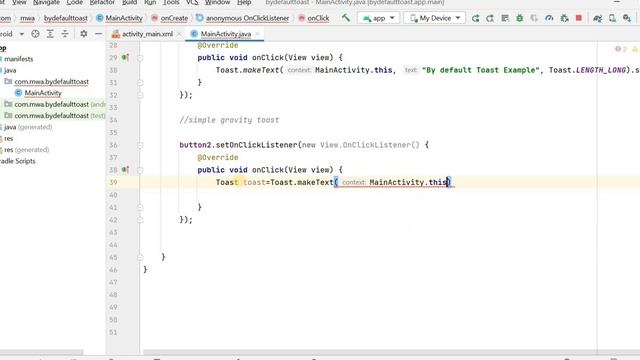Click the fold end marker on line 42
Viewport: 640px width, 360px height.
pyautogui.click(x=140, y=220)
